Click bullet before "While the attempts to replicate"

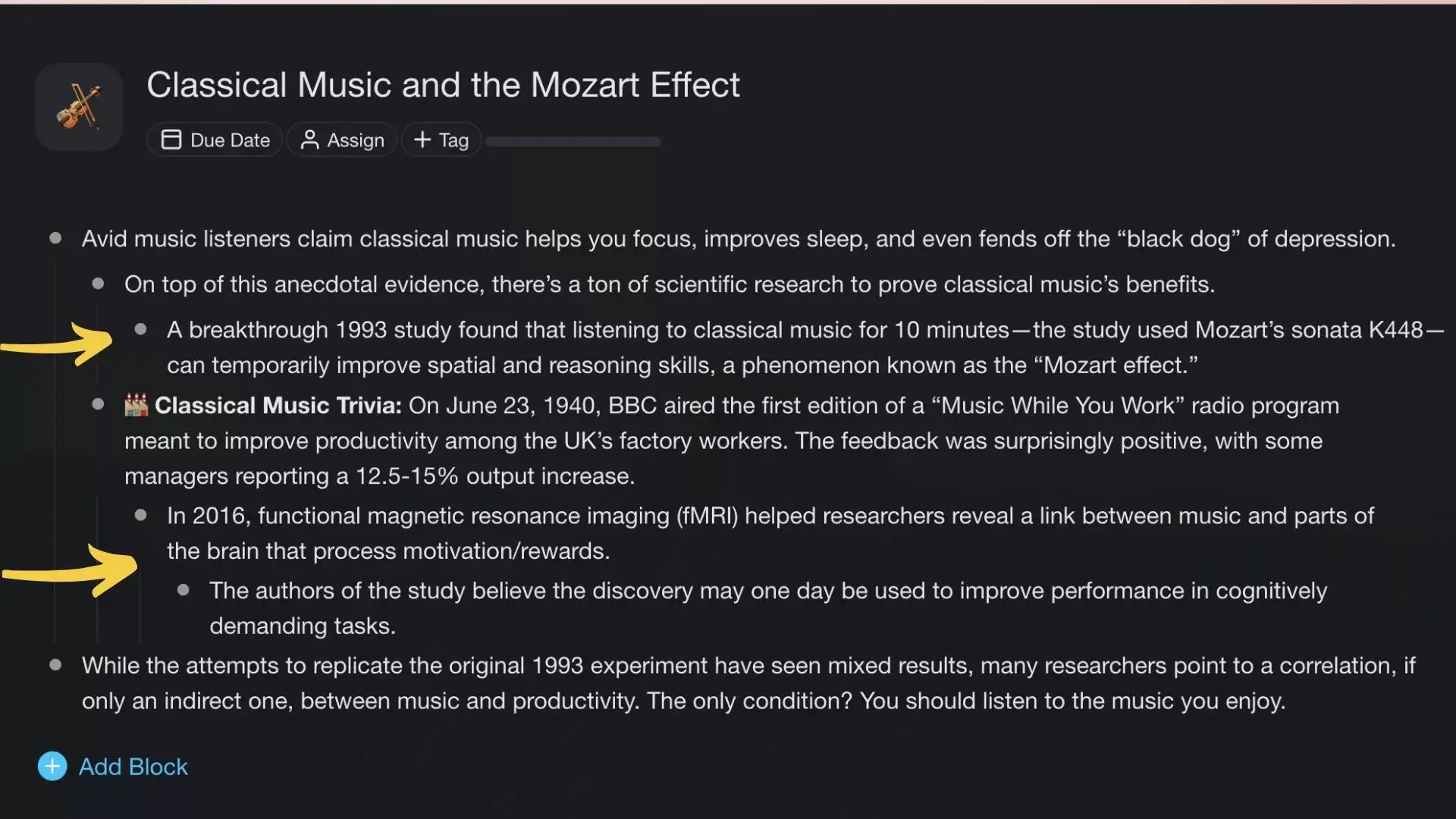pyautogui.click(x=55, y=666)
